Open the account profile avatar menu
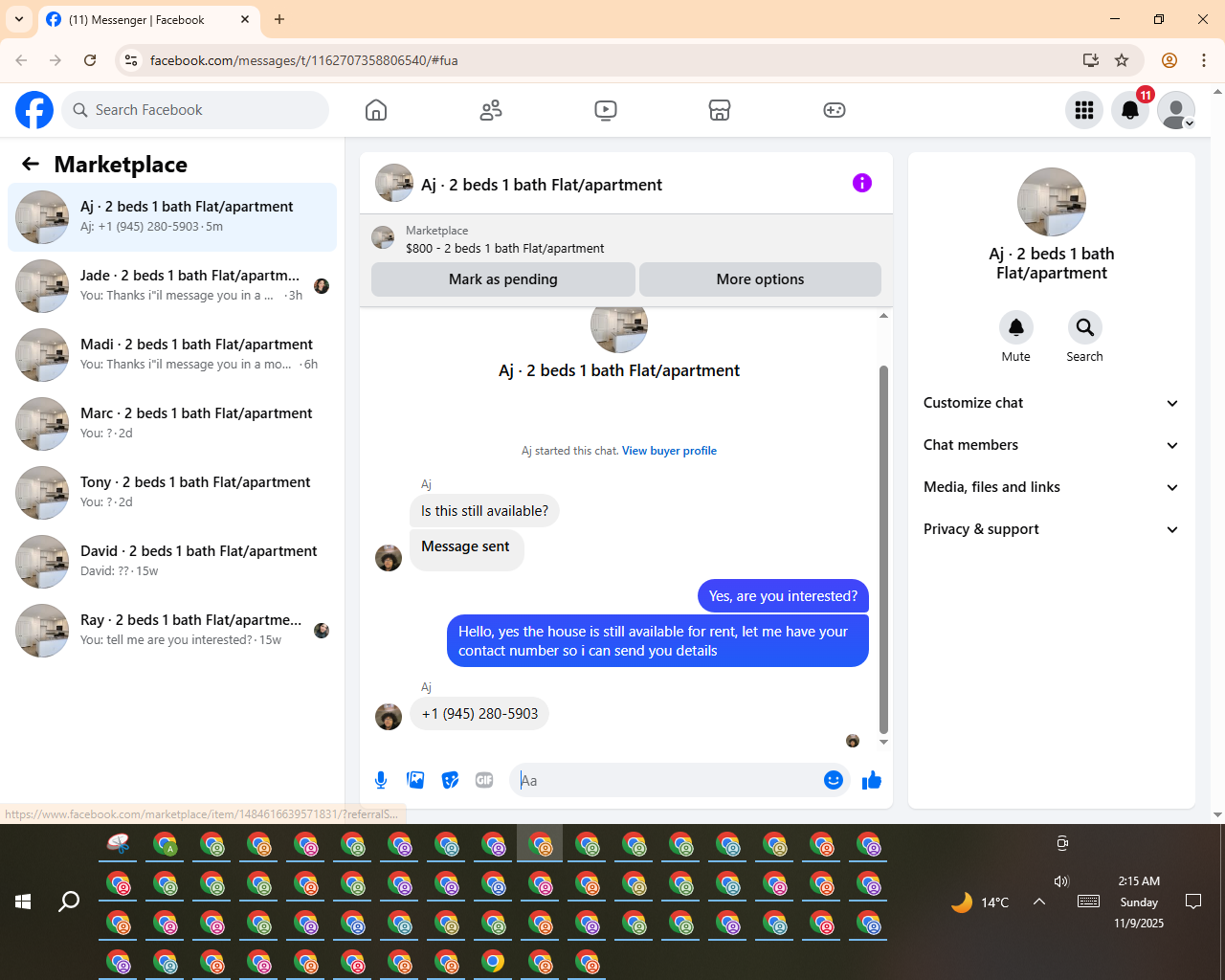 [1176, 110]
